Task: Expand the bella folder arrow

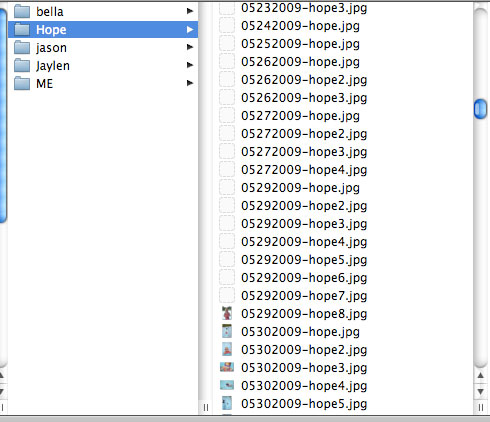Action: [x=190, y=11]
